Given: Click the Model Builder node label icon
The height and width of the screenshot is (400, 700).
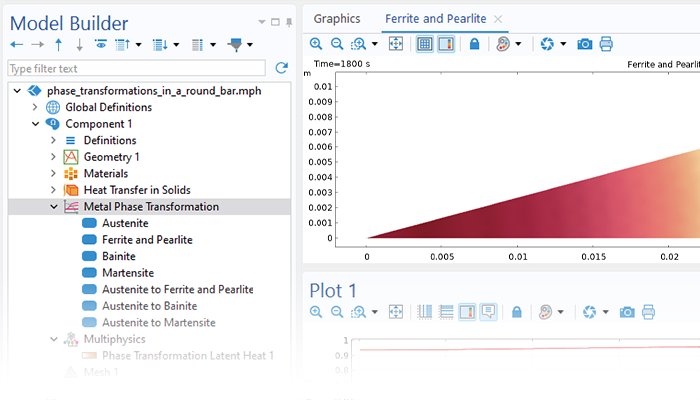Looking at the screenshot, I should (198, 44).
